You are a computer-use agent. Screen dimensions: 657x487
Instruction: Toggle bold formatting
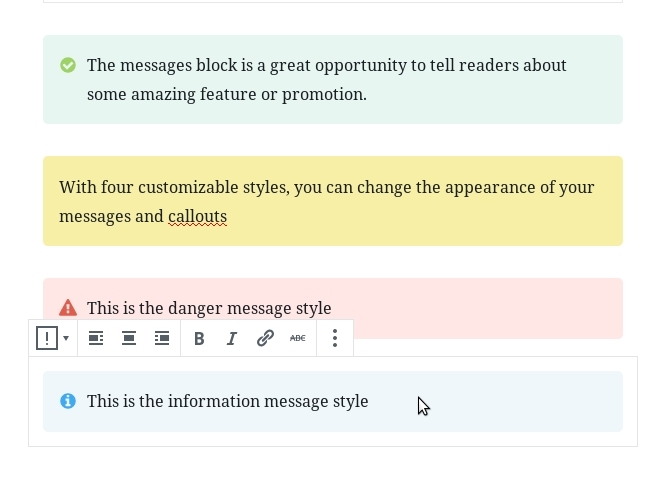tap(199, 338)
